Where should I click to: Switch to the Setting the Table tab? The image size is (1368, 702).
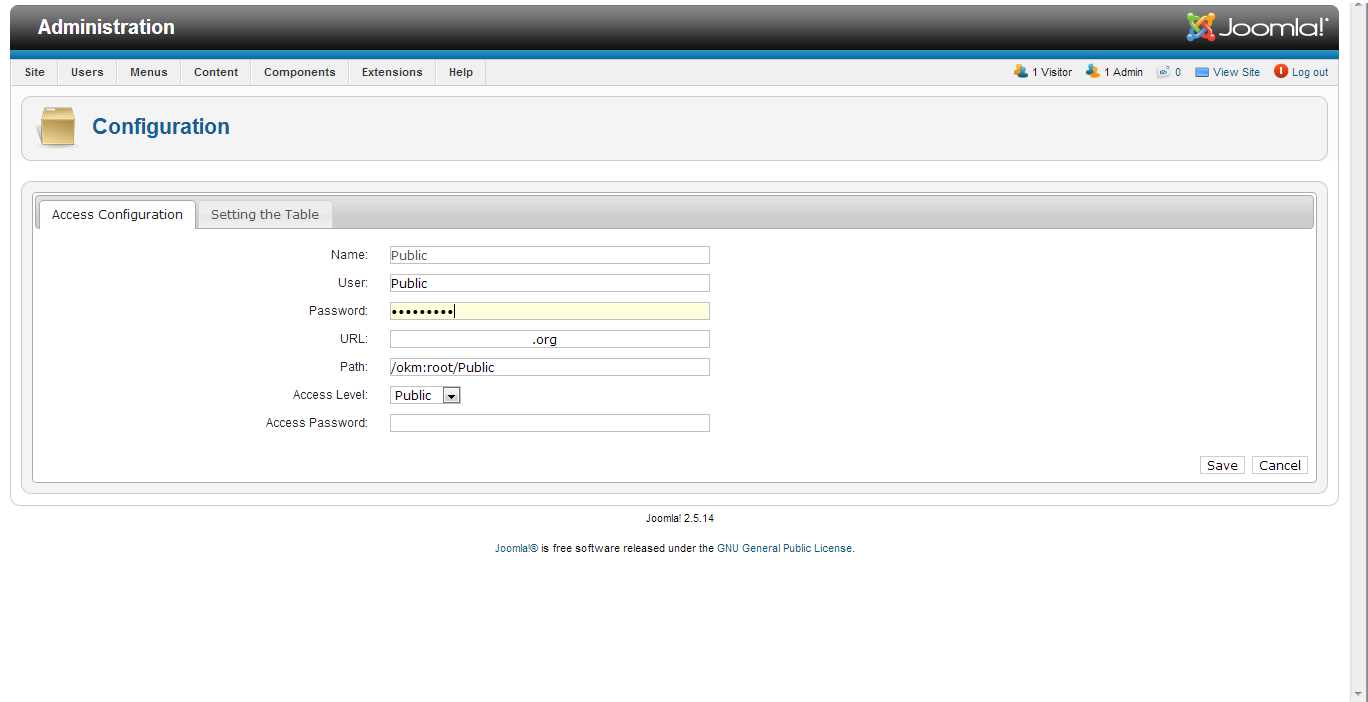tap(264, 214)
